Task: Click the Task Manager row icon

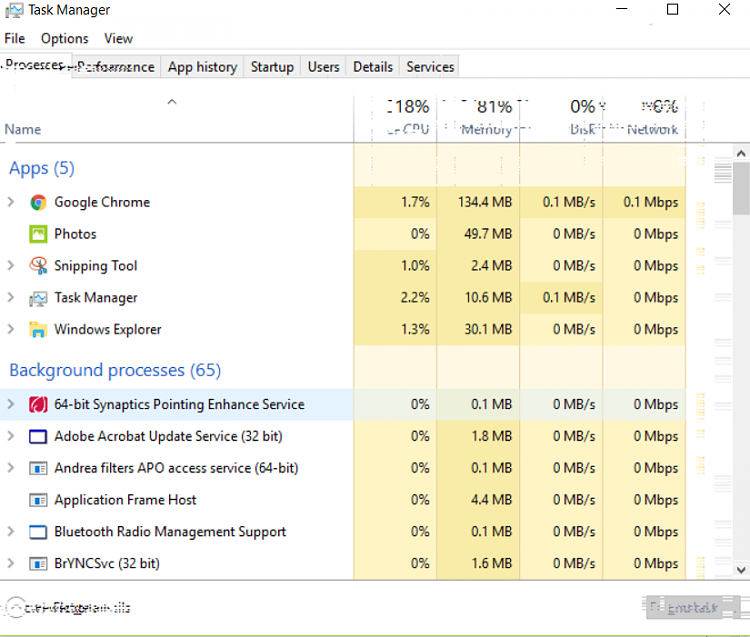Action: [x=38, y=298]
